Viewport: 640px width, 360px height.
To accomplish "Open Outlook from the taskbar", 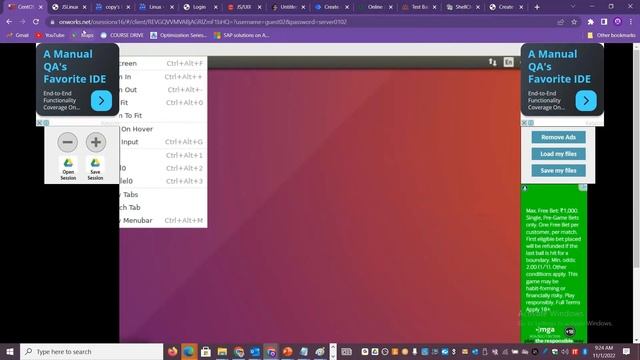I will [x=255, y=351].
